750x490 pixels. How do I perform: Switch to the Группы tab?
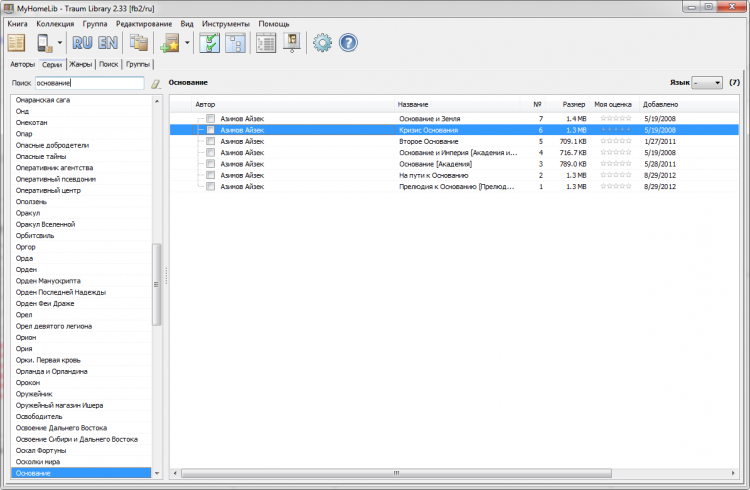point(138,64)
